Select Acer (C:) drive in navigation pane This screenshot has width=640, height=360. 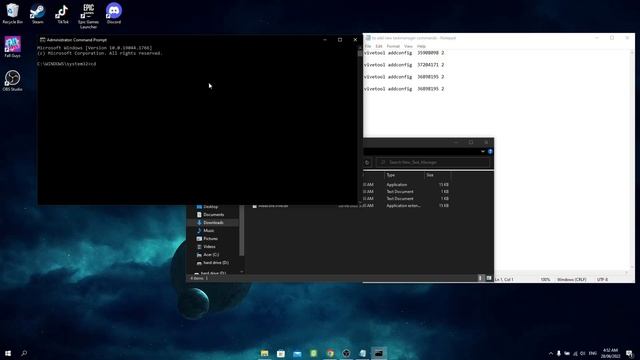click(211, 255)
